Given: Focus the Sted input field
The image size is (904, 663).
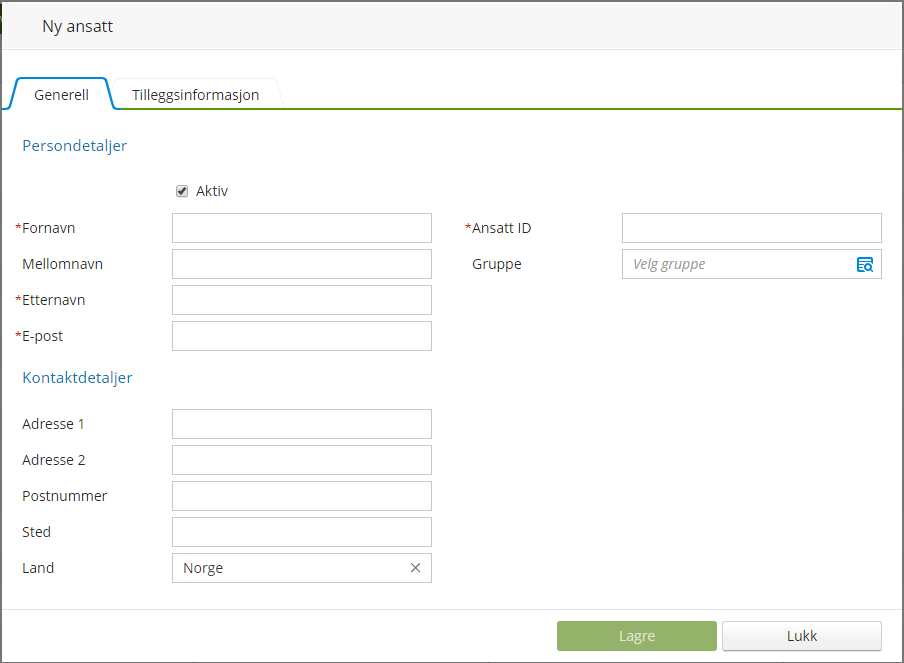Looking at the screenshot, I should click(302, 532).
